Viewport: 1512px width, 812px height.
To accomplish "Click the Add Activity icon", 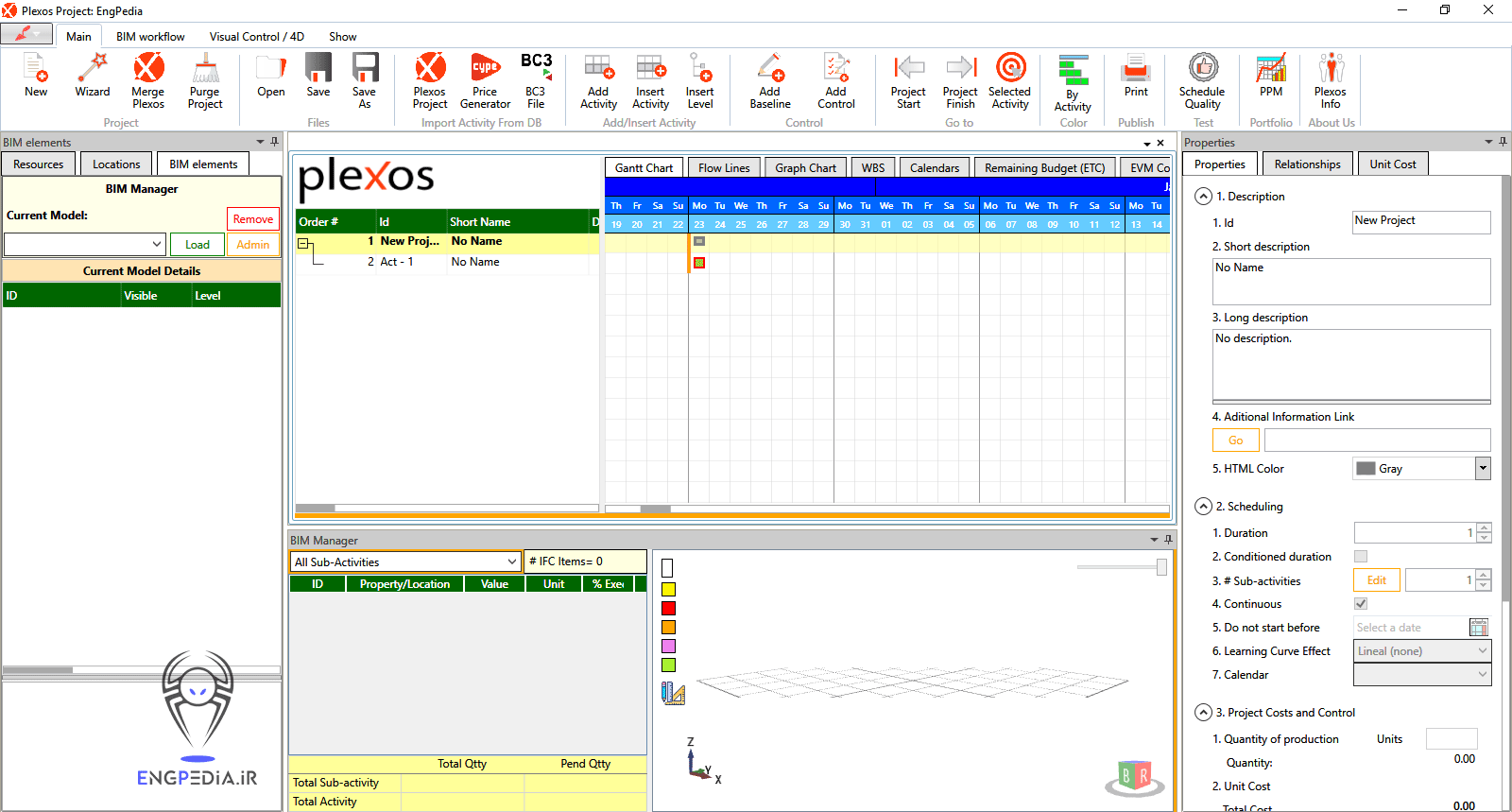I will pos(598,81).
